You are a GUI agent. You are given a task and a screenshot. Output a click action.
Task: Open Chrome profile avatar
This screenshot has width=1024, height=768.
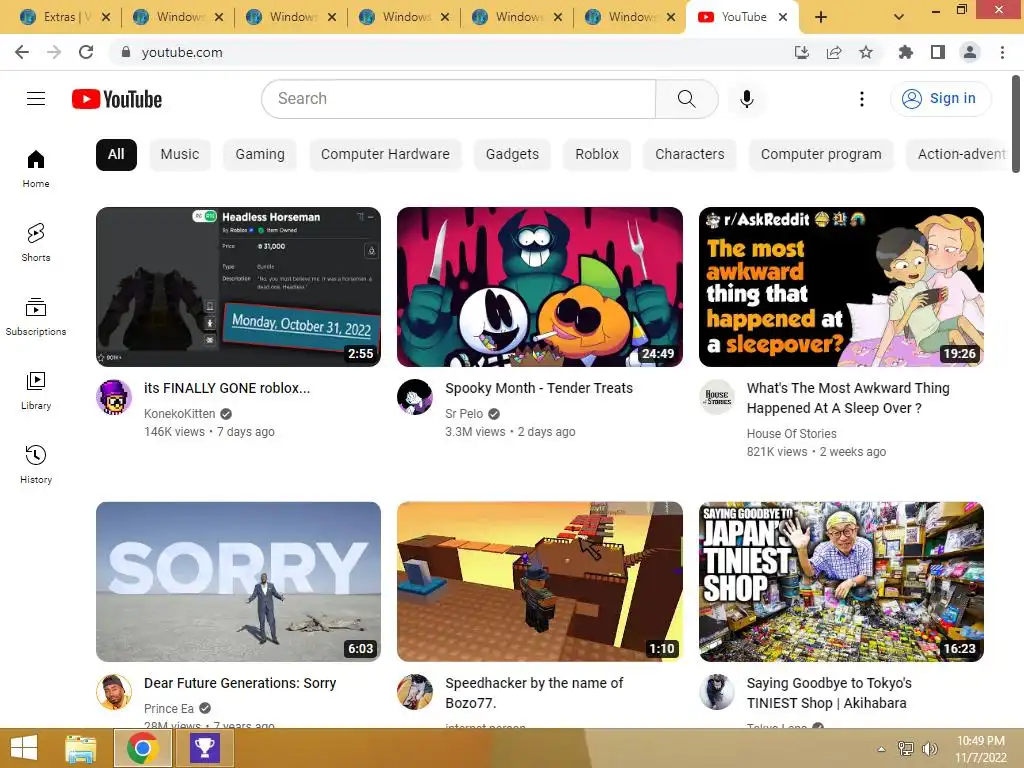970,52
